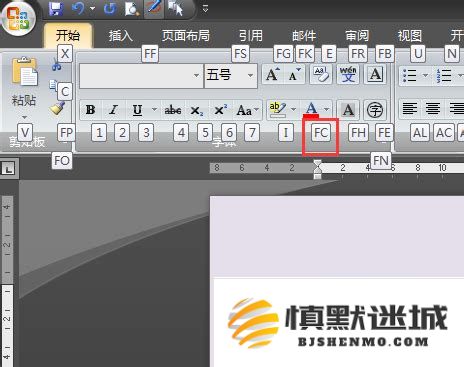Click the Cut scissors icon

tap(56, 64)
